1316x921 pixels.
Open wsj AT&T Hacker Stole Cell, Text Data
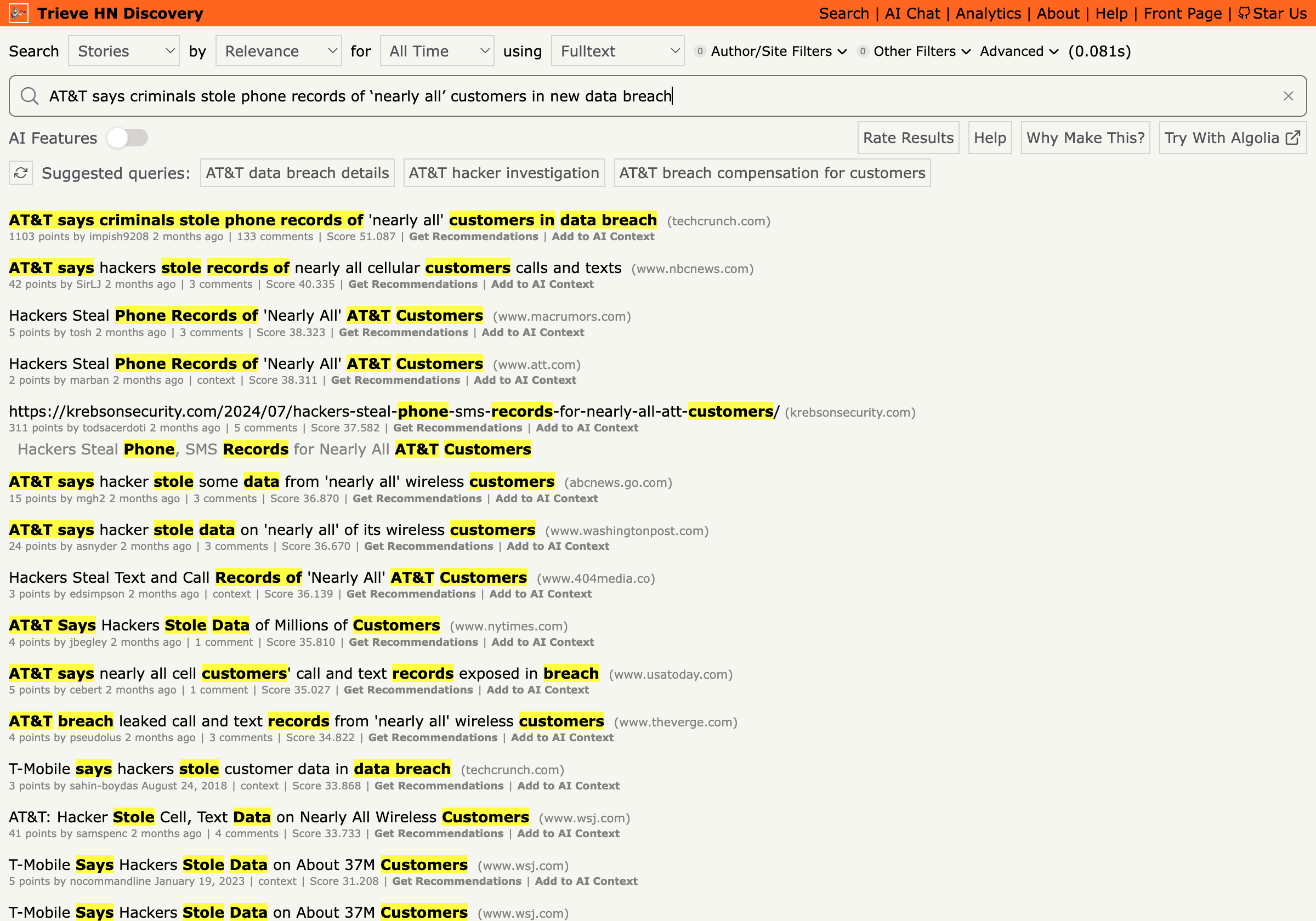pyautogui.click(x=269, y=817)
